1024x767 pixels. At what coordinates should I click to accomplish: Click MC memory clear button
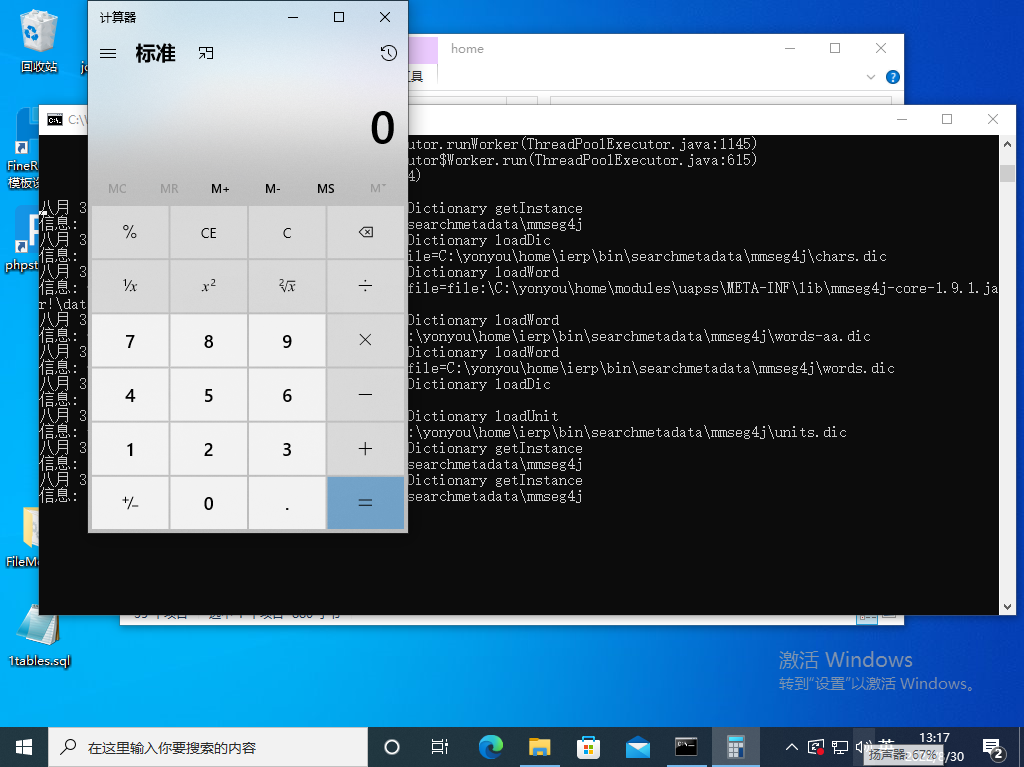[x=117, y=189]
